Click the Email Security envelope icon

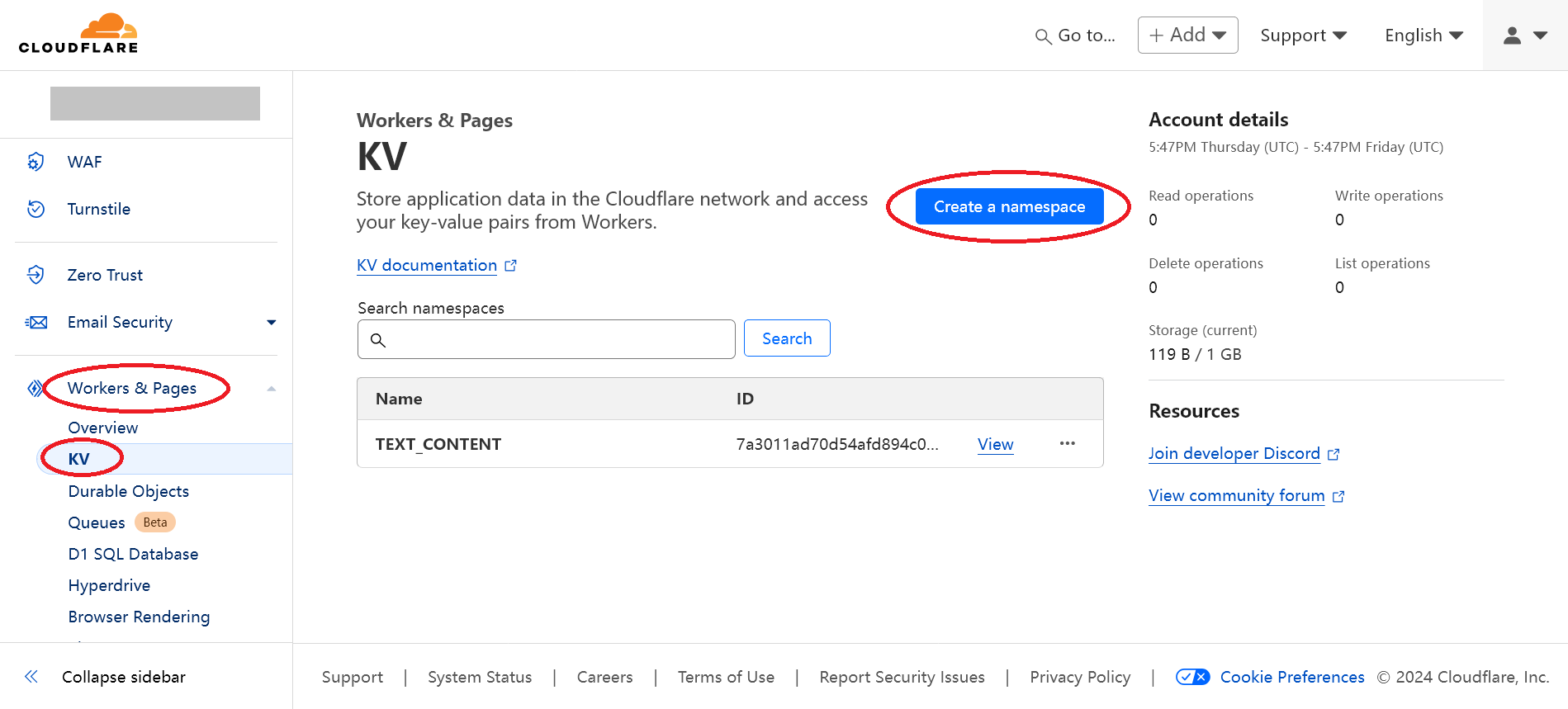36,322
